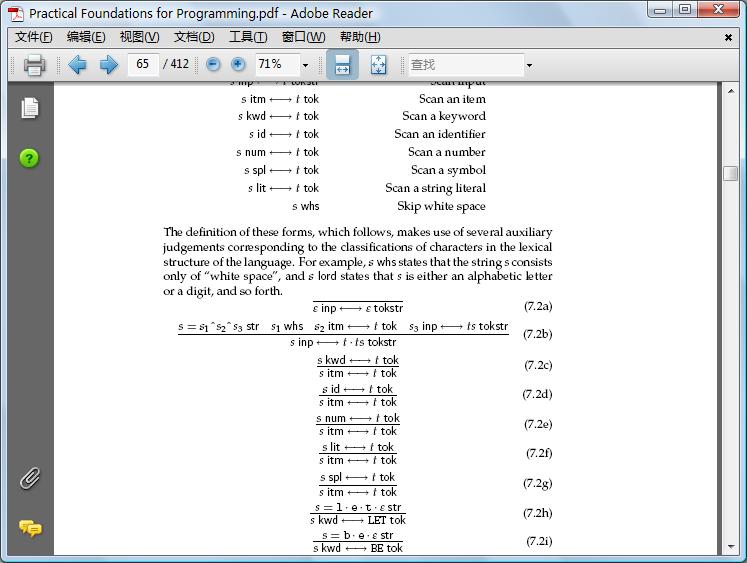Click paragraph line starting 'The definition of these forms'
747x563 pixels.
pos(358,232)
